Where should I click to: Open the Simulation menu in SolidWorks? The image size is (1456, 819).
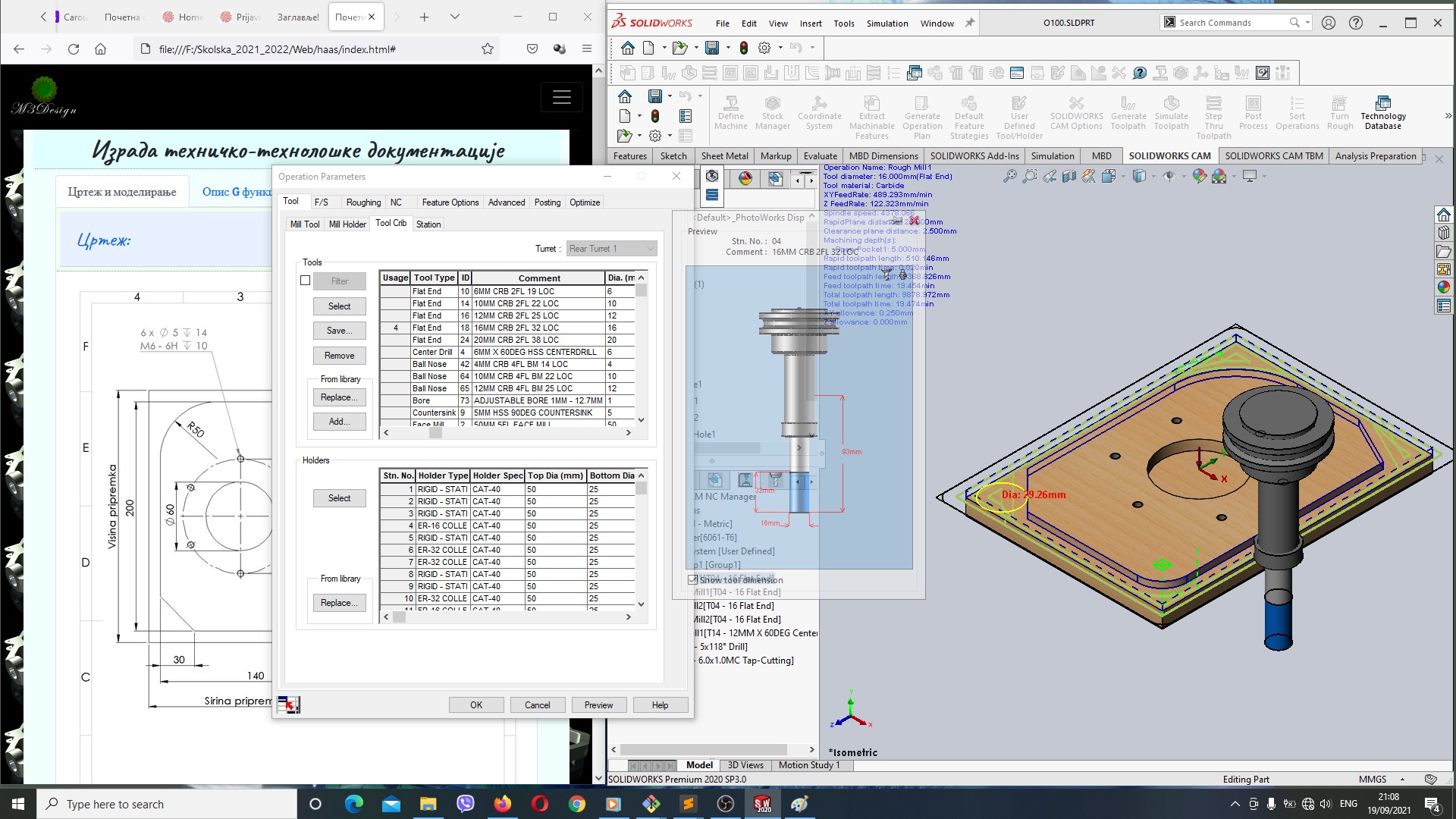(x=887, y=24)
